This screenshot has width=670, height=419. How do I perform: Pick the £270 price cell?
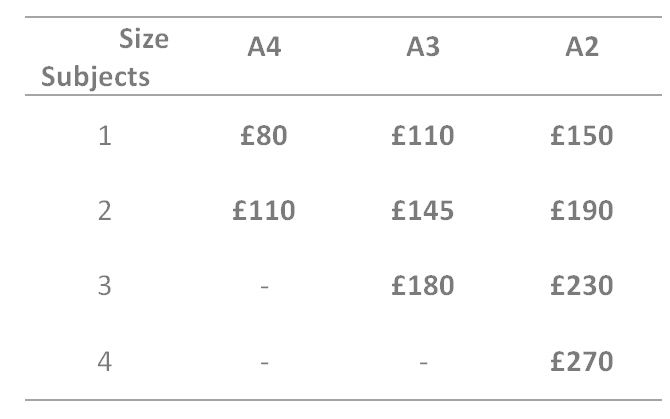[x=581, y=361]
